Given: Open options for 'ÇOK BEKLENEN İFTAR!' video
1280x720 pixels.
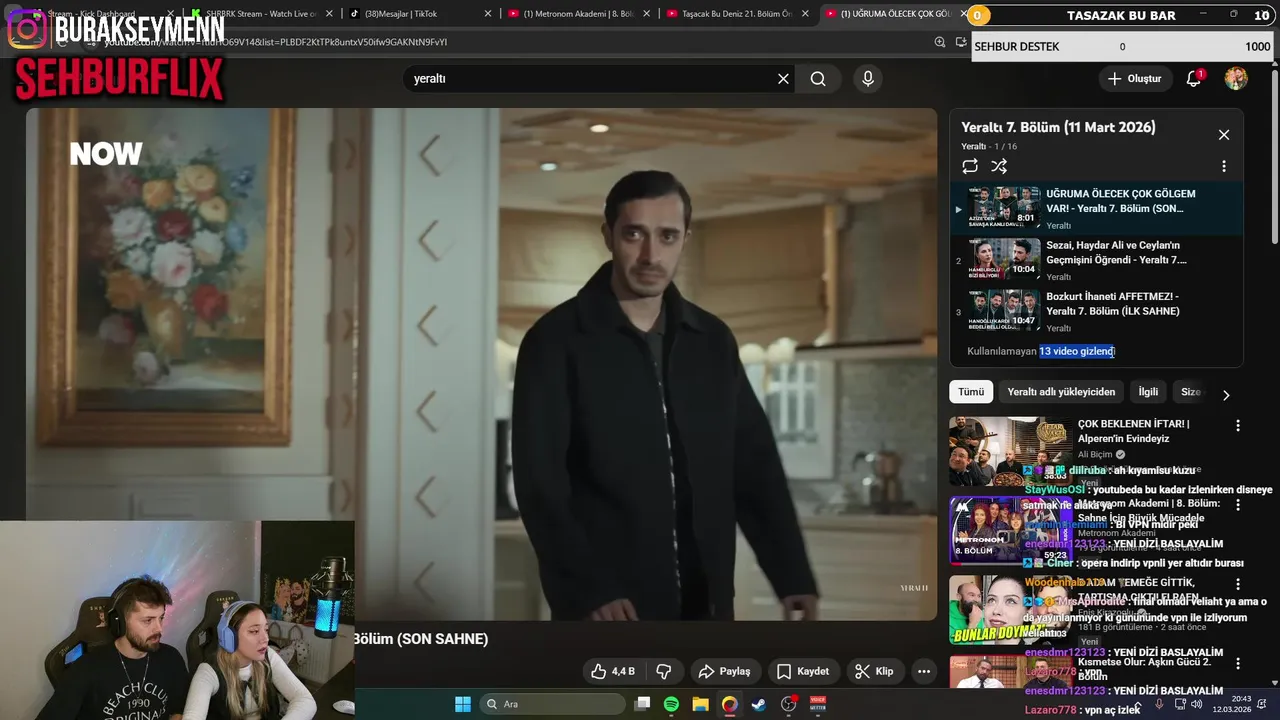Looking at the screenshot, I should (x=1237, y=426).
